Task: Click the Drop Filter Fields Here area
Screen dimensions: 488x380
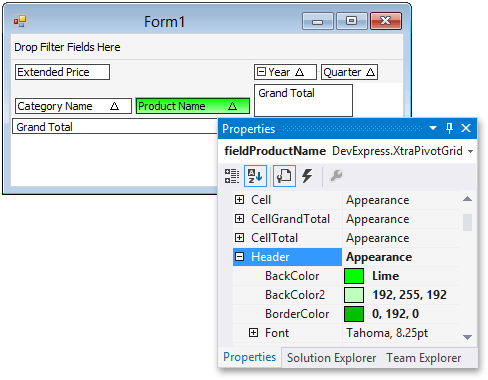Action: click(x=207, y=47)
